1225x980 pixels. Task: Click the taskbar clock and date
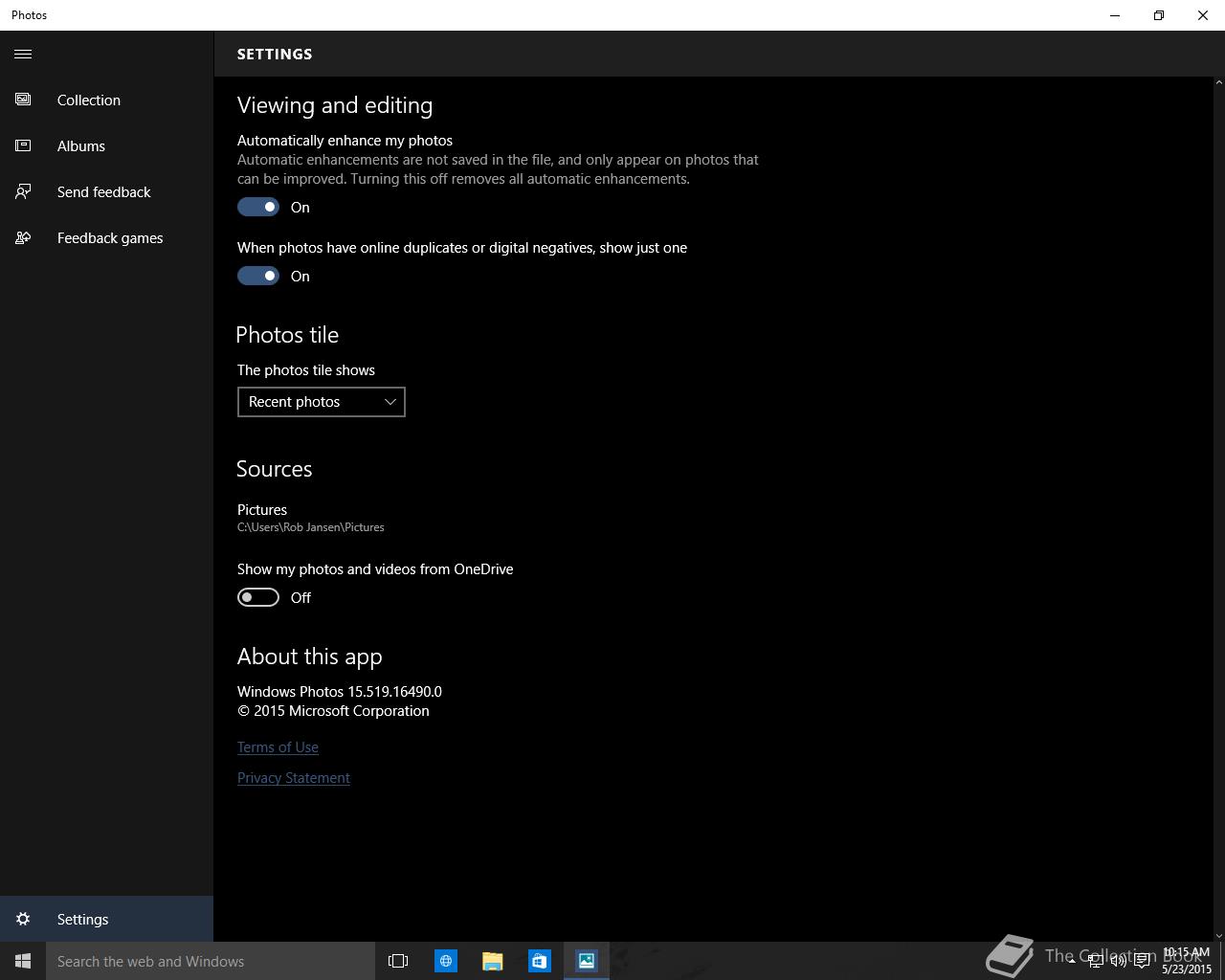tap(1187, 961)
